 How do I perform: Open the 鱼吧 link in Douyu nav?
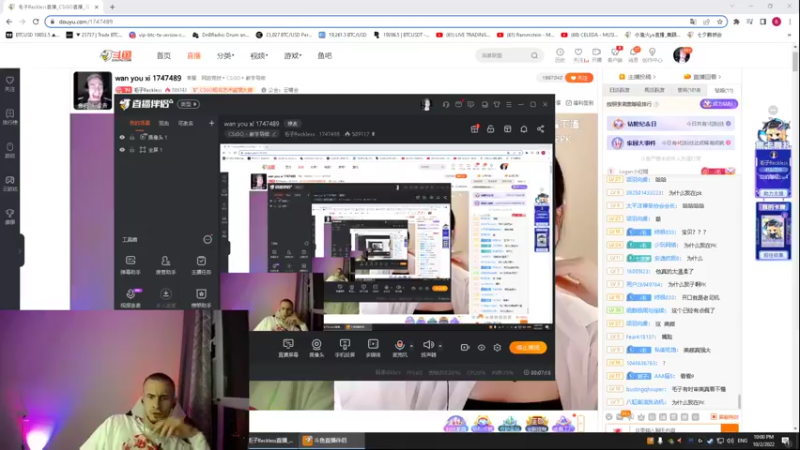(x=324, y=56)
